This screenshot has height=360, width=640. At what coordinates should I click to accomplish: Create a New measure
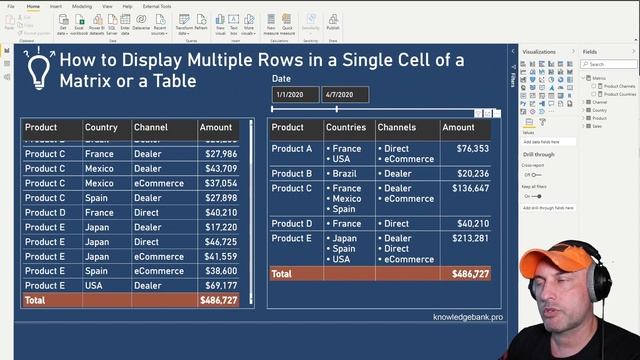tap(271, 24)
